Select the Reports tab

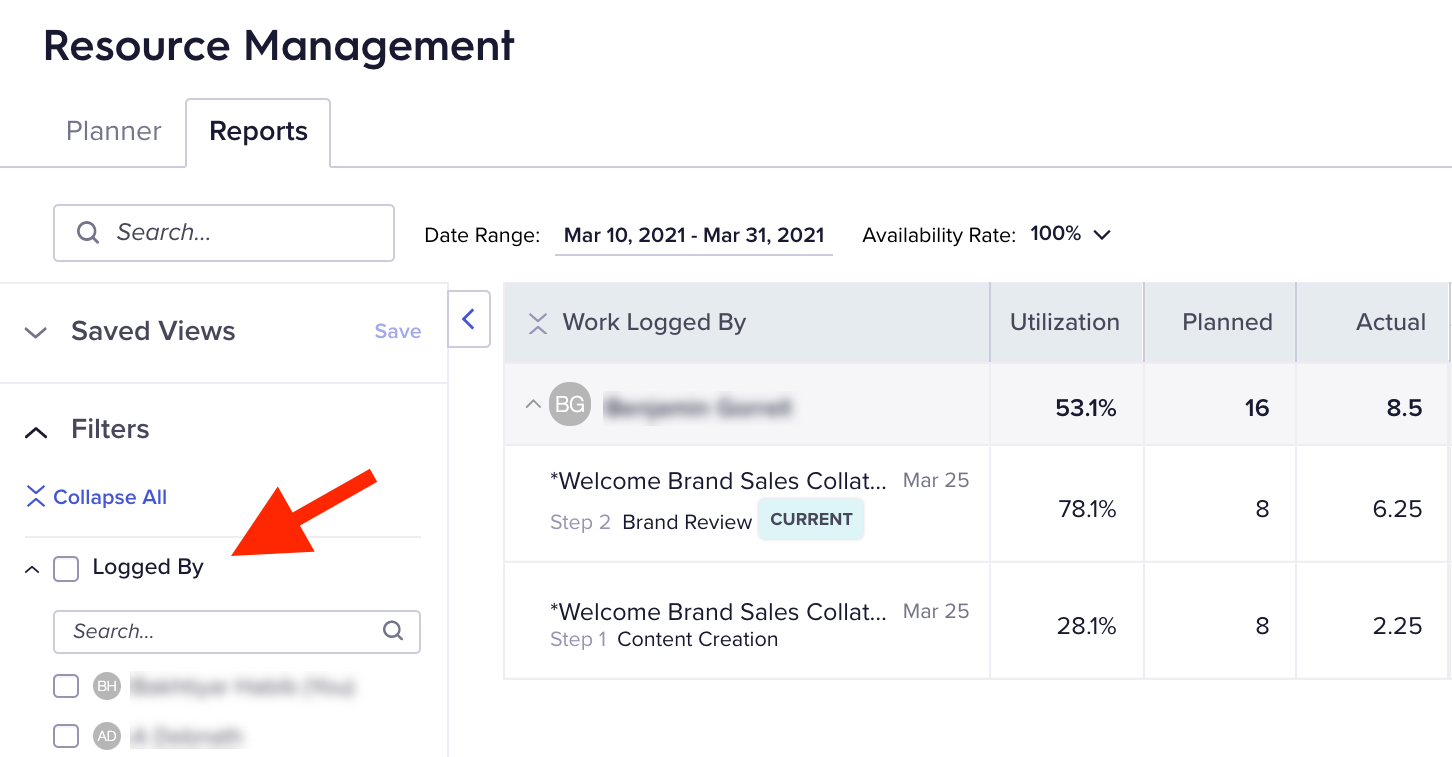[258, 132]
